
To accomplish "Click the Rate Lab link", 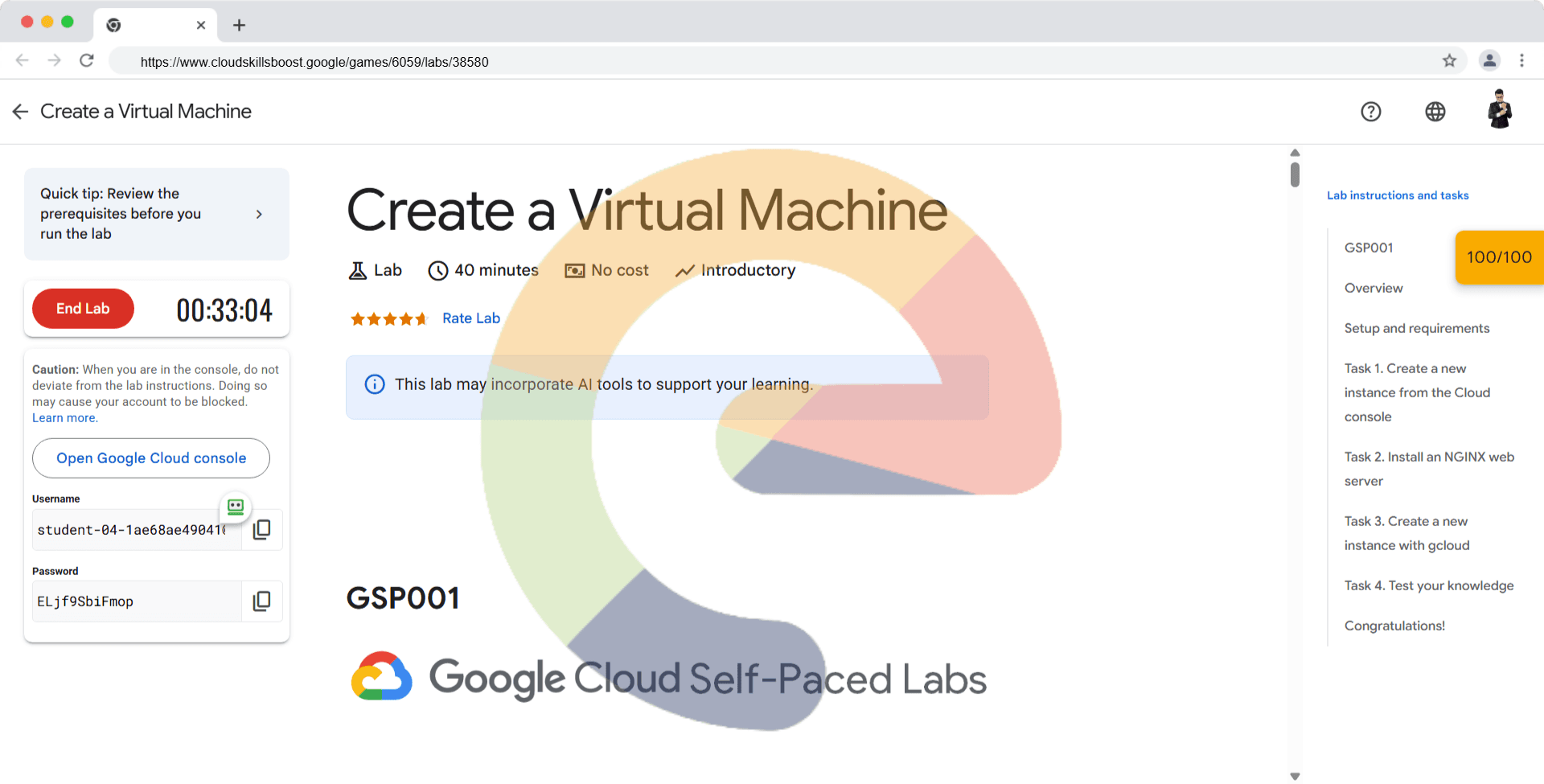I will point(471,318).
